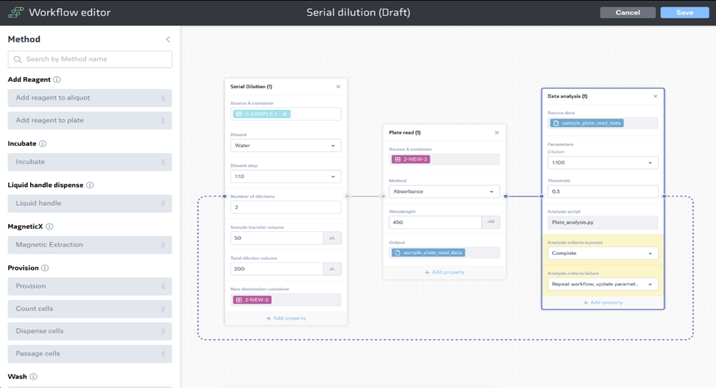The width and height of the screenshot is (716, 388).
Task: Click the search magnifier icon
Action: 18,59
